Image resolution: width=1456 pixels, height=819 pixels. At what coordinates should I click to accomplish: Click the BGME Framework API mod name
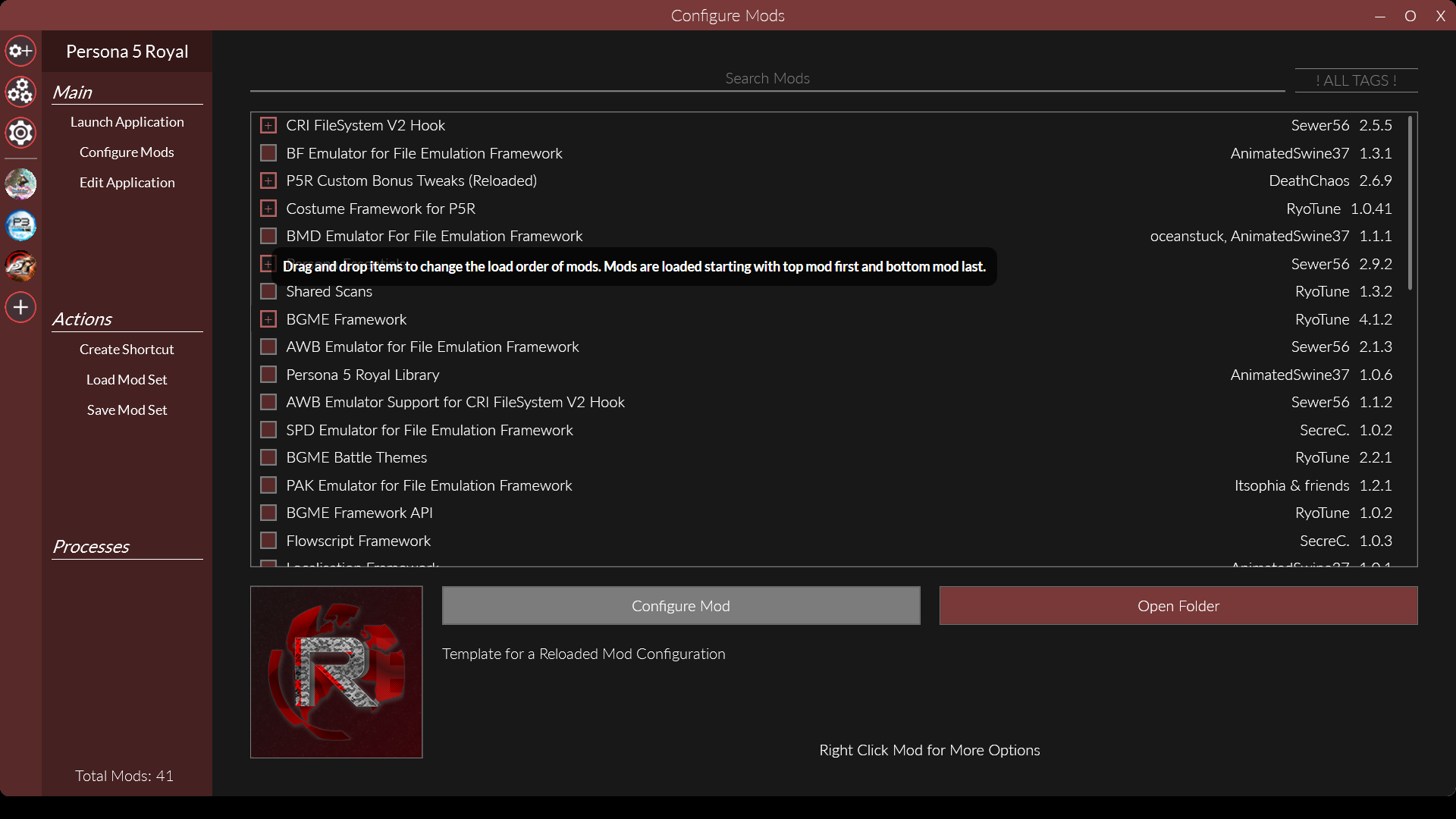pyautogui.click(x=359, y=513)
